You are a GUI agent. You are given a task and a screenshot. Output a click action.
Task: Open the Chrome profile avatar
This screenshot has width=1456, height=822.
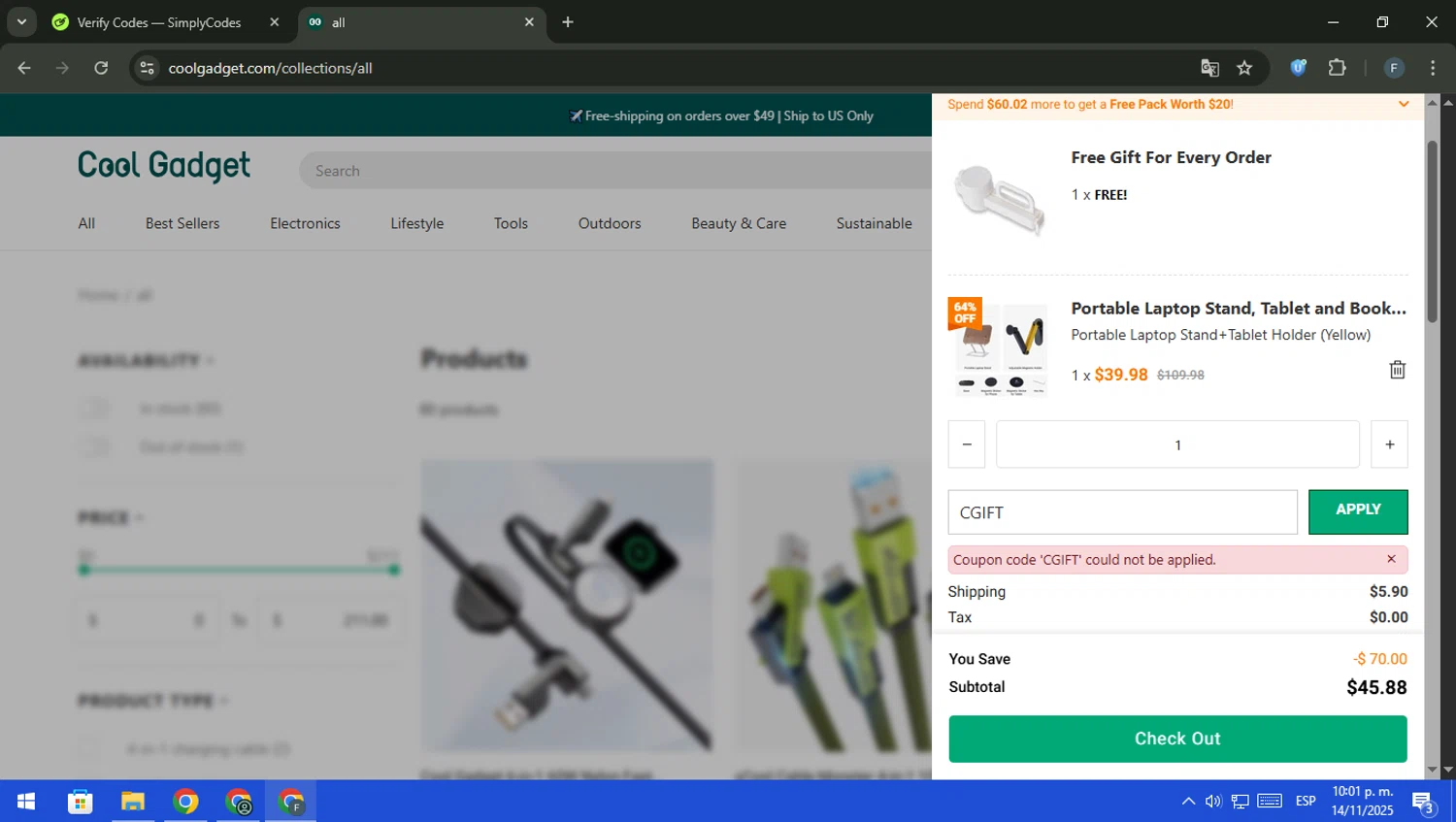click(x=1394, y=68)
